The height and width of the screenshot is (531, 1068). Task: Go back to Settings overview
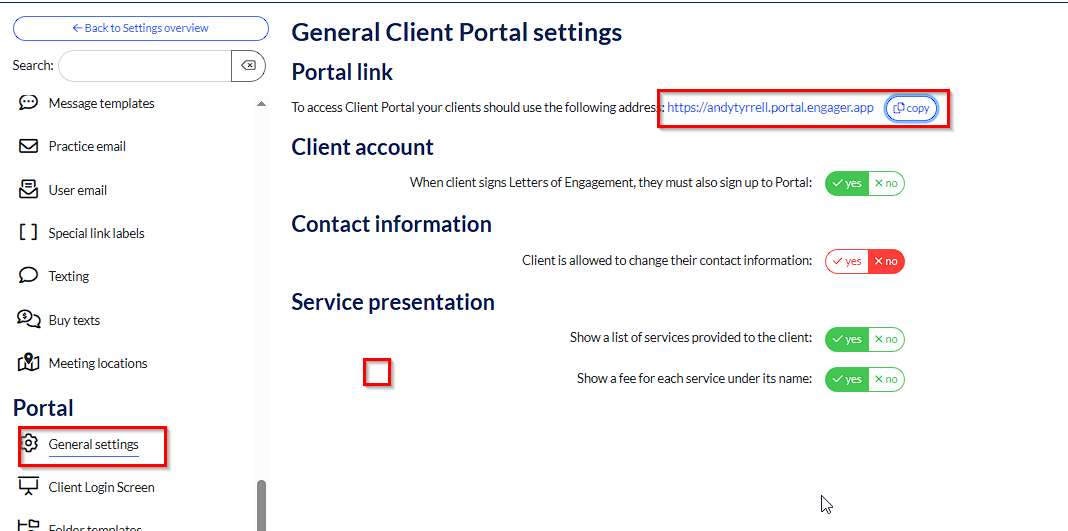click(x=140, y=28)
